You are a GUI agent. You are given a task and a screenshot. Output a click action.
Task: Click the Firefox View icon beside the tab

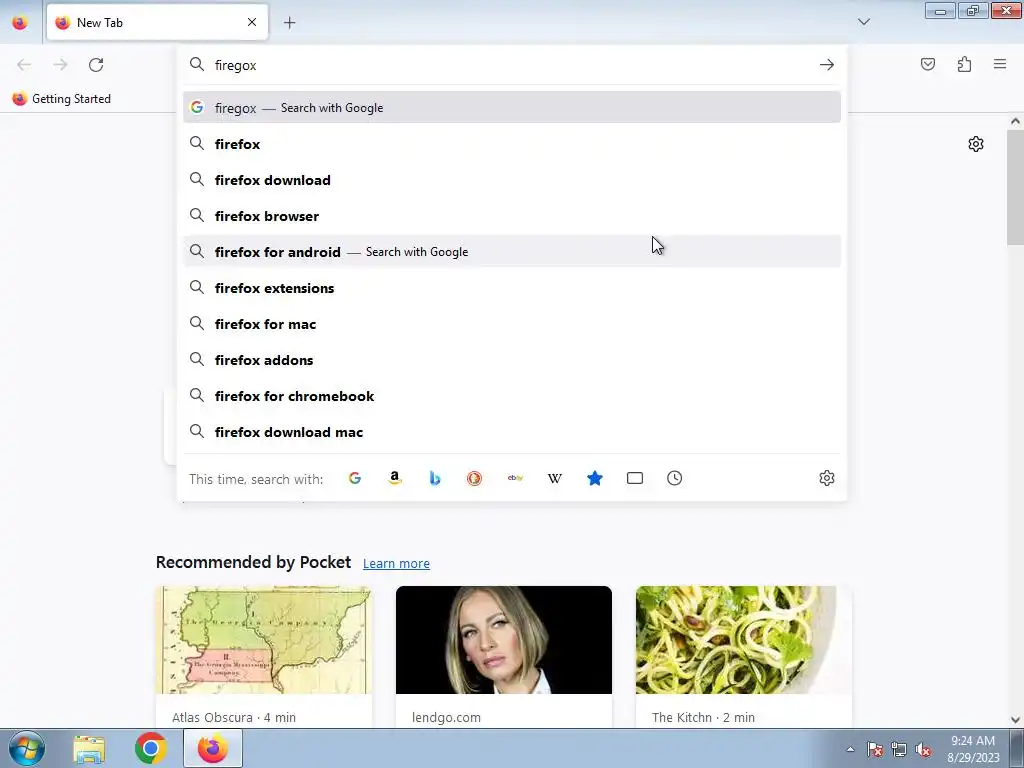click(20, 22)
